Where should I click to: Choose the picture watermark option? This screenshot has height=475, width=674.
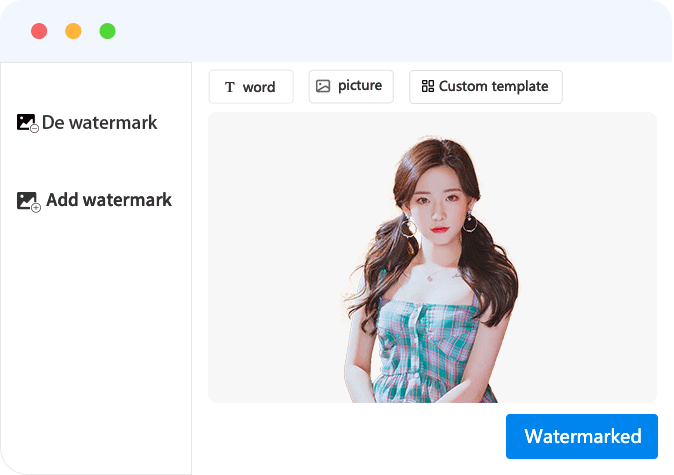351,86
